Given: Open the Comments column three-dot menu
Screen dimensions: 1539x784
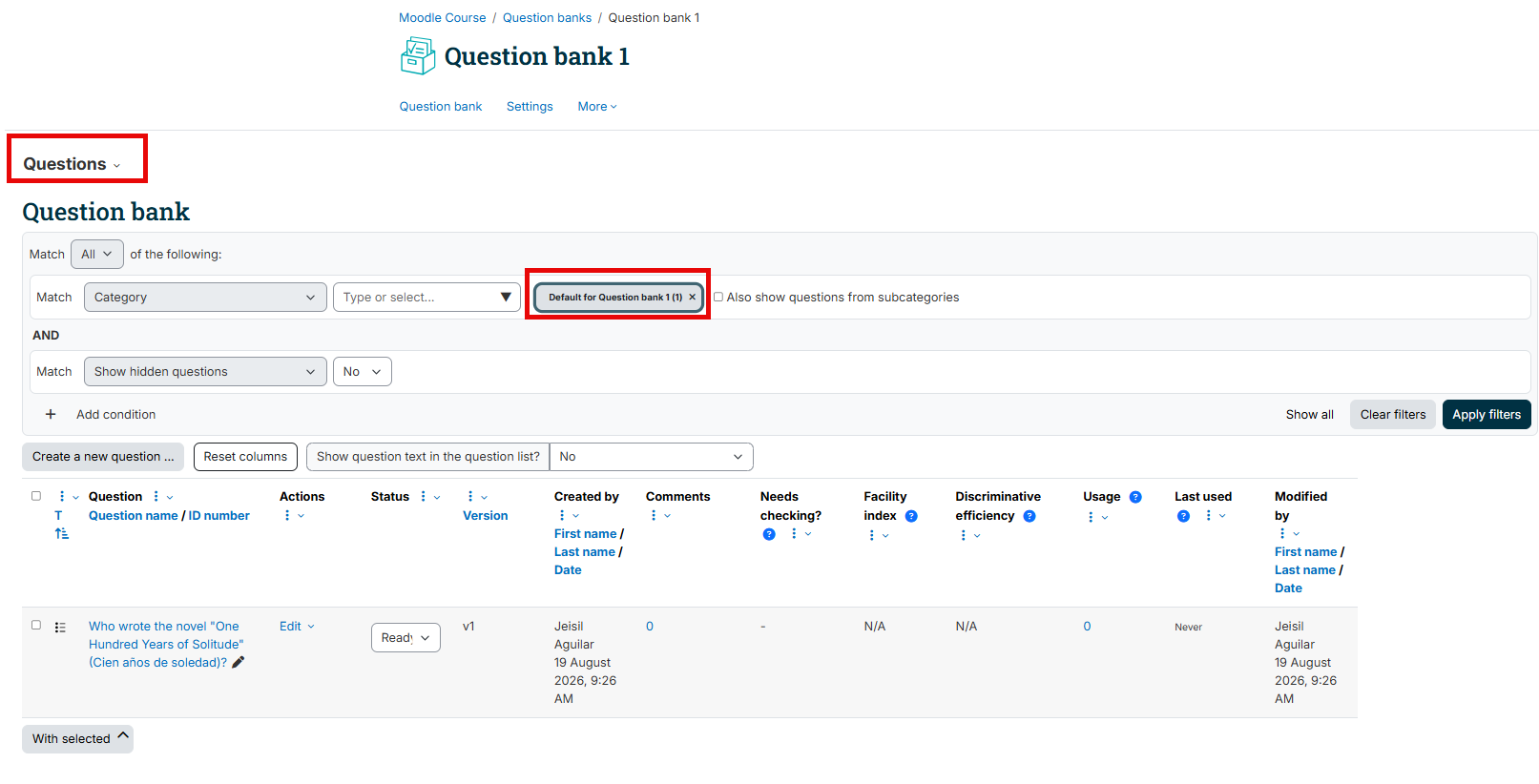Looking at the screenshot, I should [x=654, y=515].
